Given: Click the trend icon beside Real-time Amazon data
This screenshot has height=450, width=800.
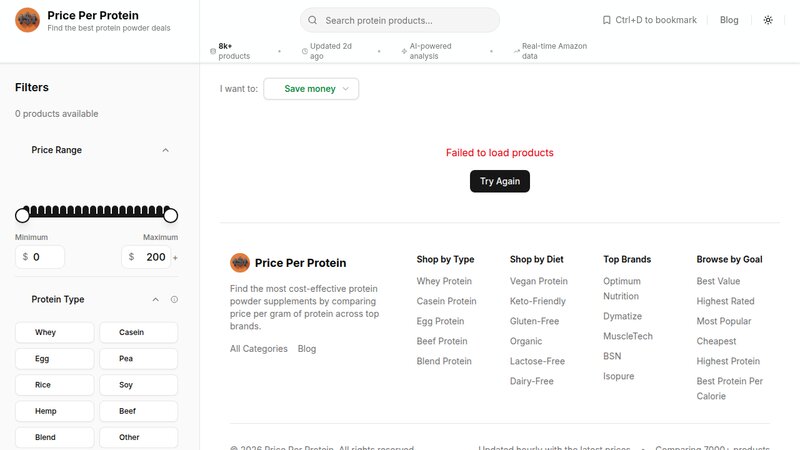Looking at the screenshot, I should pos(516,51).
